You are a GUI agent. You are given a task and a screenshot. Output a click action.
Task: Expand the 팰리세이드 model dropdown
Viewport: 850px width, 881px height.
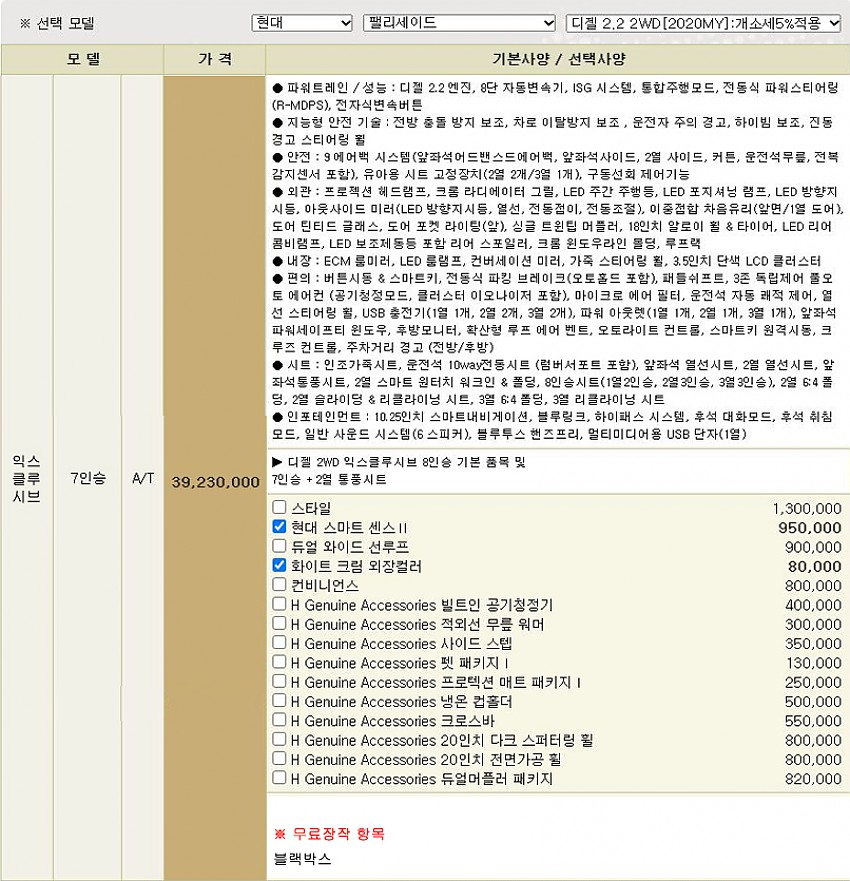459,22
